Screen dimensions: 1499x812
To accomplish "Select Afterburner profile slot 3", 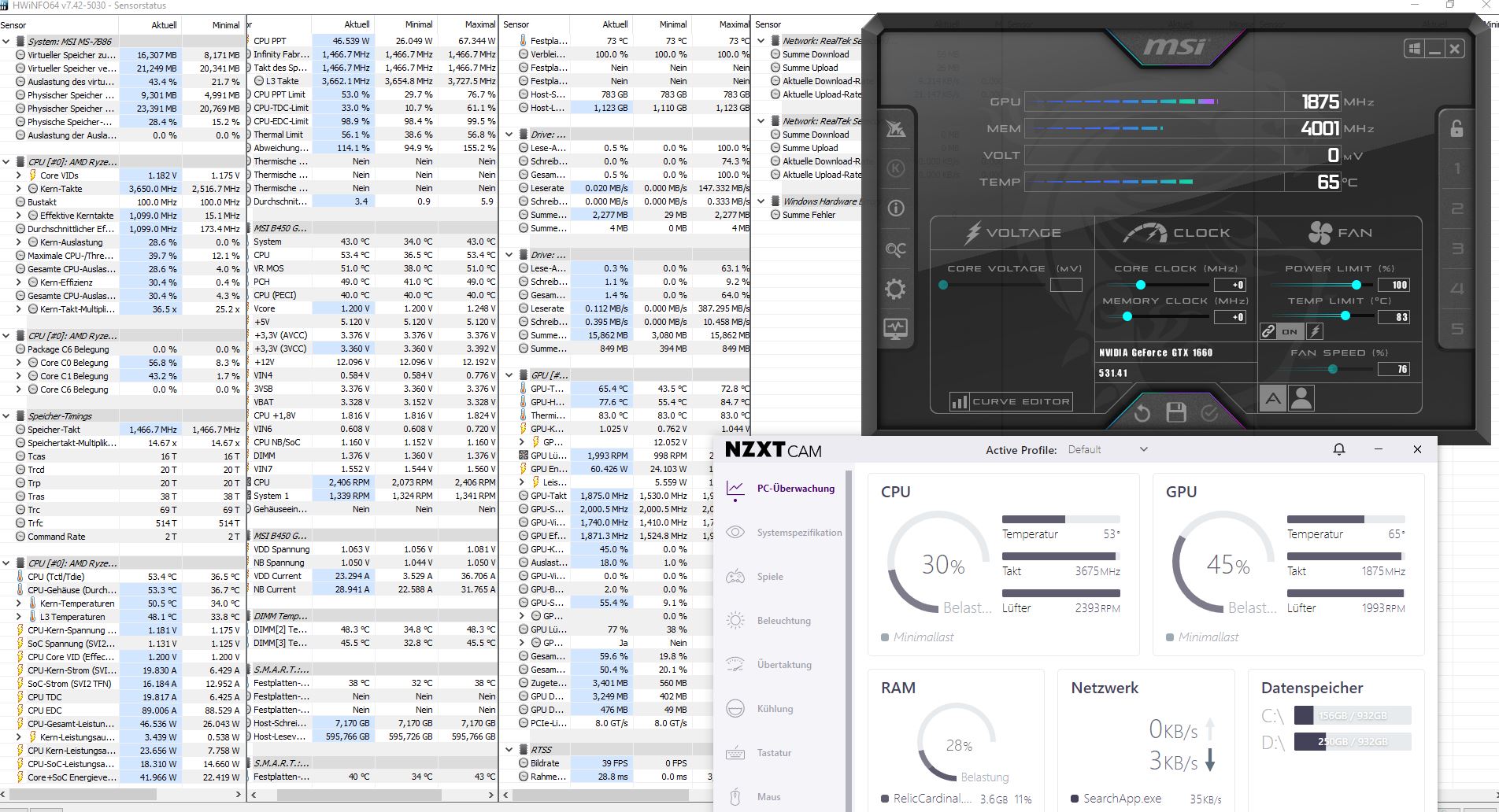I will (1457, 249).
